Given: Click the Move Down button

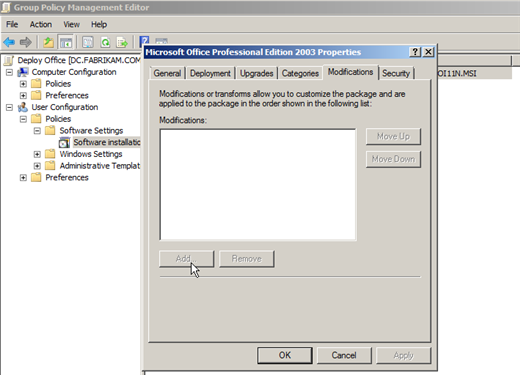Looking at the screenshot, I should pyautogui.click(x=393, y=159).
